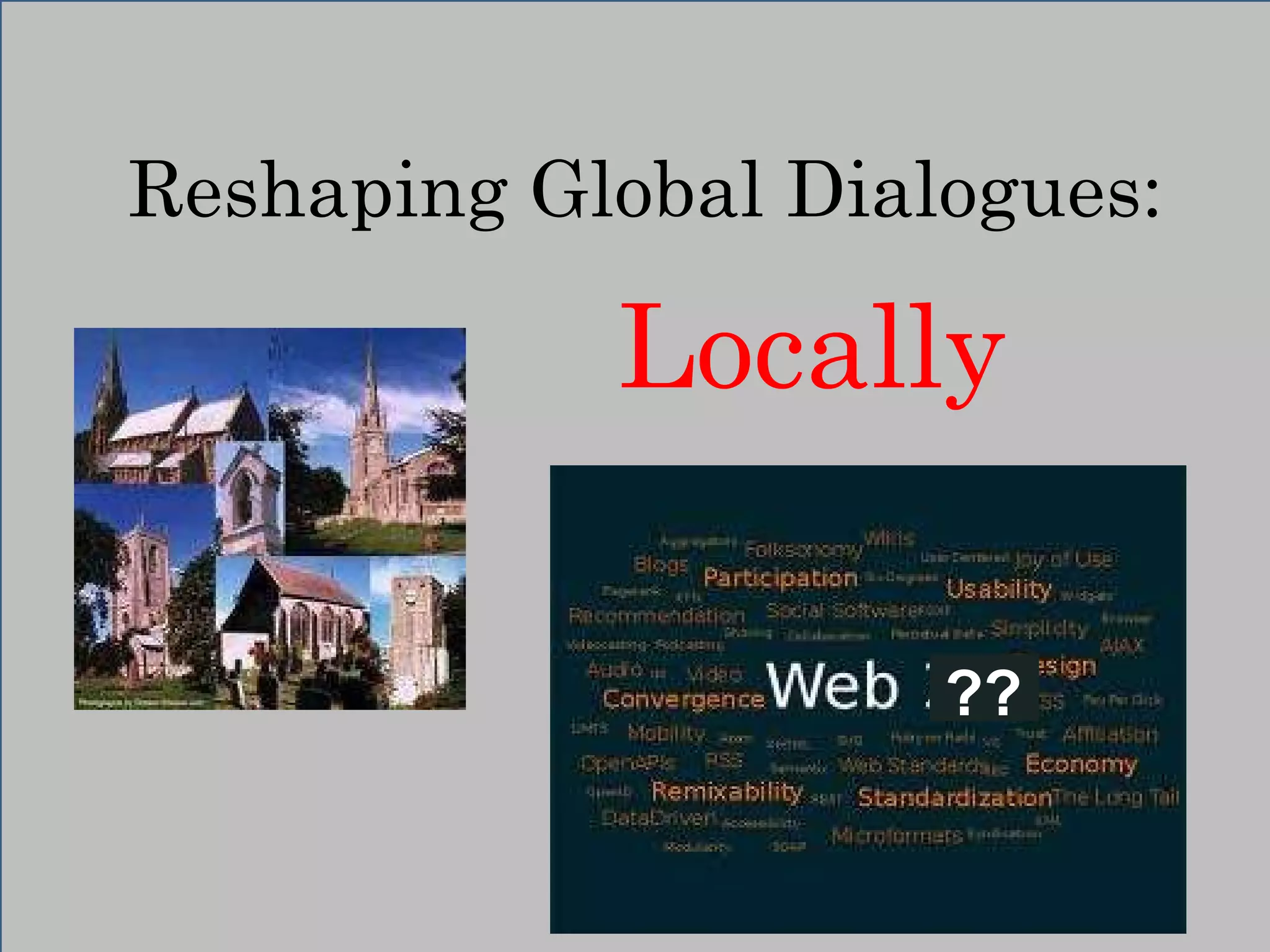The image size is (1270, 952).
Task: Click 'Standardization' in the word cloud
Action: point(954,797)
